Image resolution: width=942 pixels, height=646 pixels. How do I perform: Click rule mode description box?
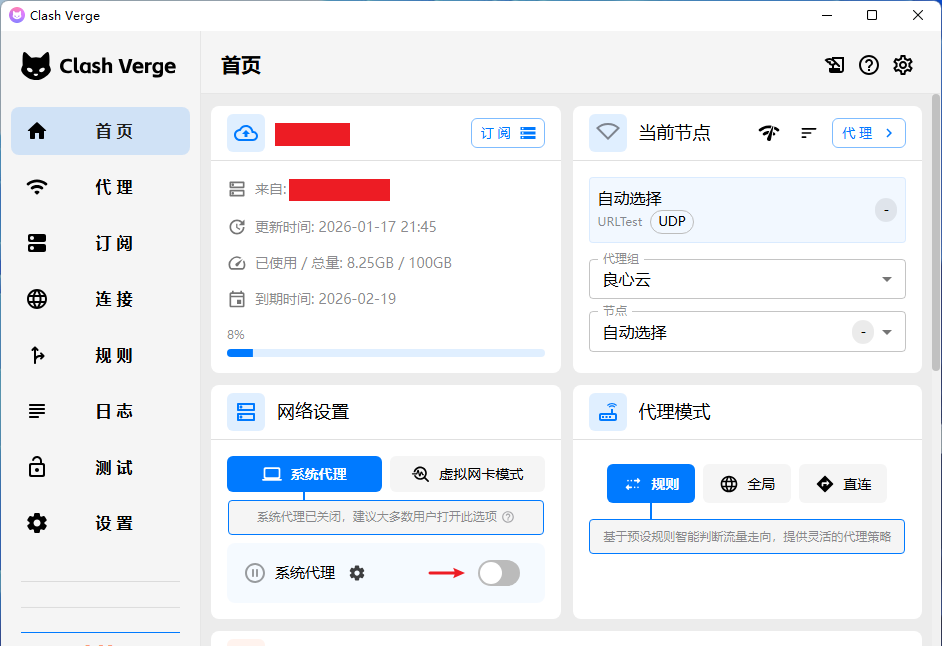pyautogui.click(x=747, y=537)
